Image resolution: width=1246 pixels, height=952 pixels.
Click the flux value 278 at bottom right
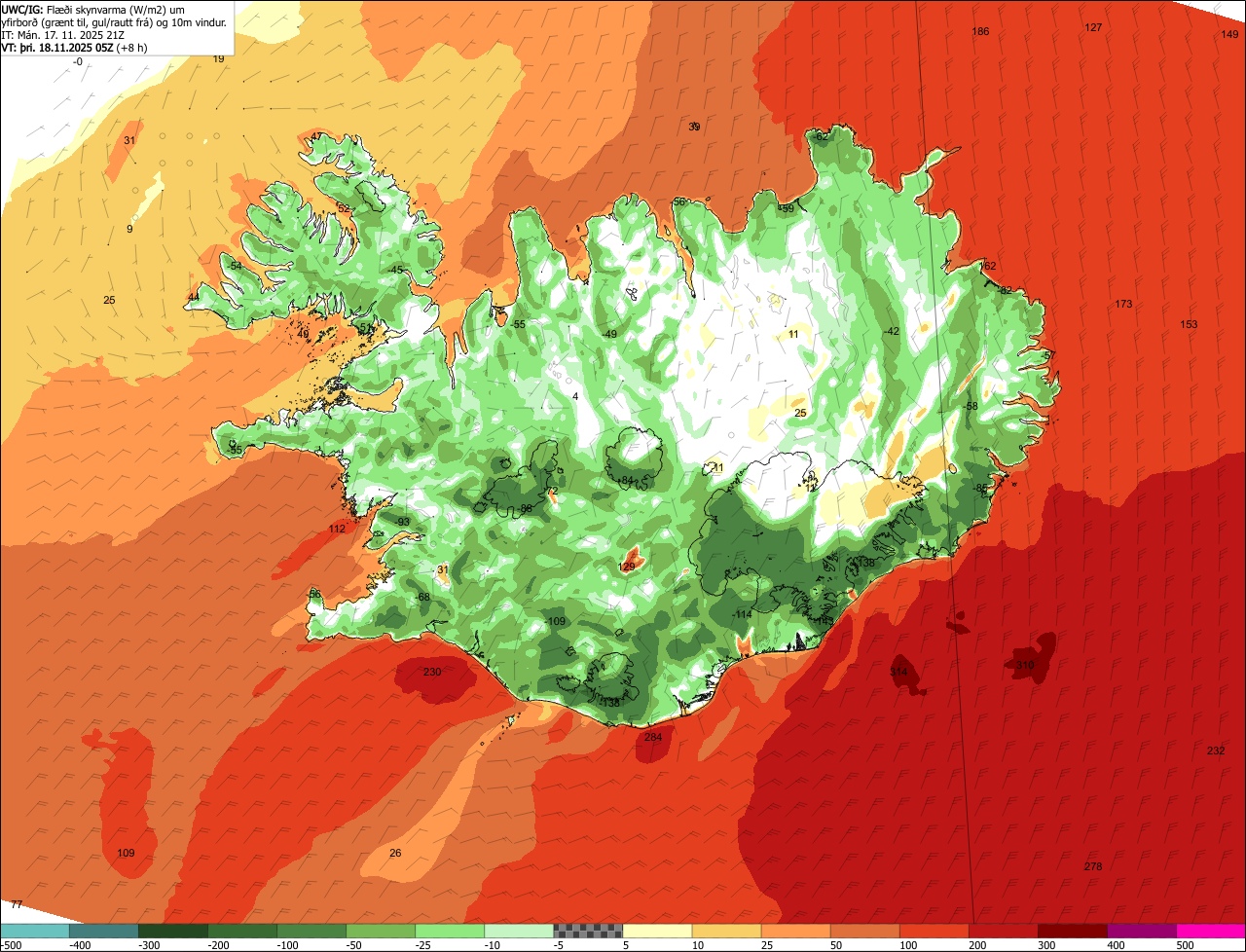[x=1093, y=866]
